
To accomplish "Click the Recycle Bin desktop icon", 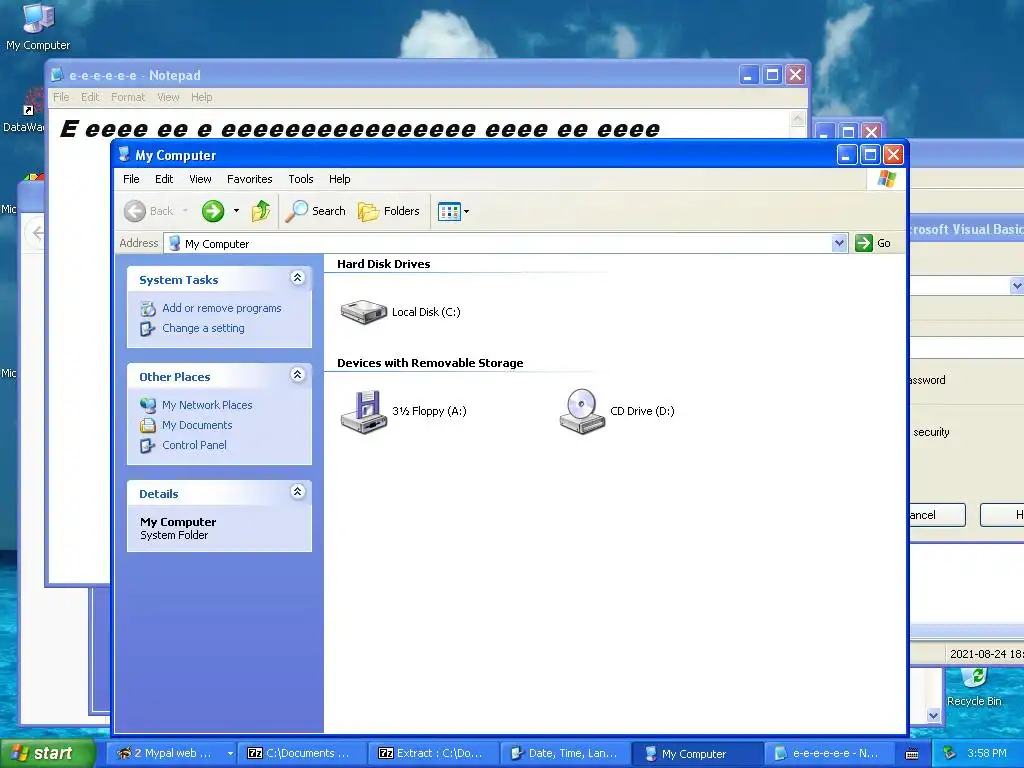I will 974,686.
